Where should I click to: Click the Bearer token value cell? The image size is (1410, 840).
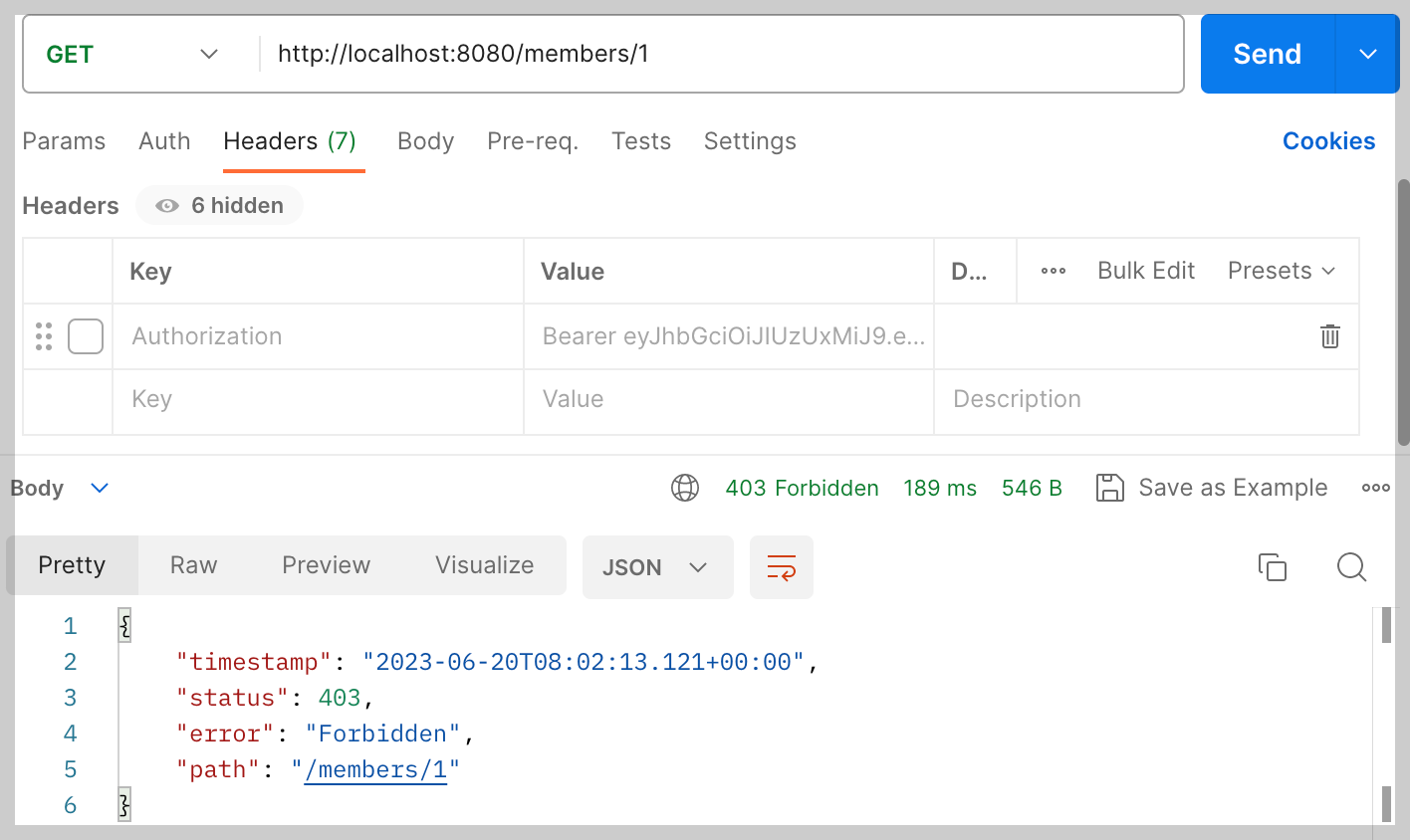(x=729, y=336)
